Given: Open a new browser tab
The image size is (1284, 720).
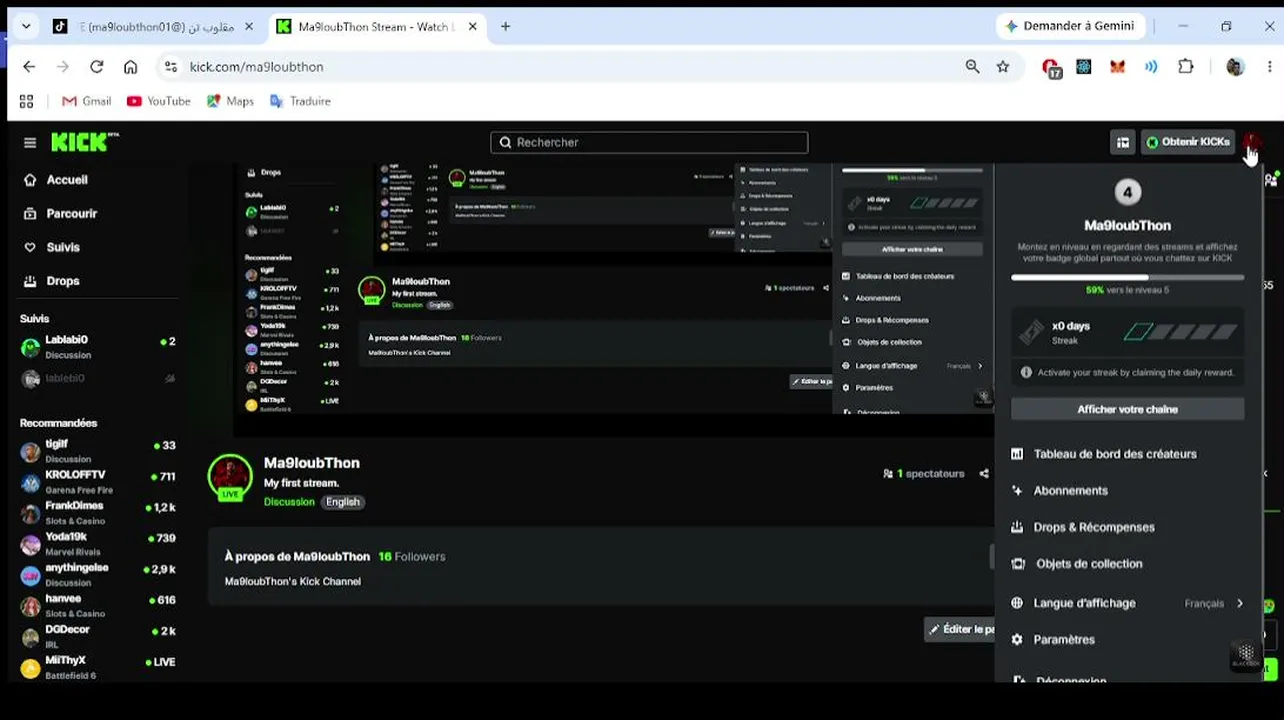Looking at the screenshot, I should (505, 27).
